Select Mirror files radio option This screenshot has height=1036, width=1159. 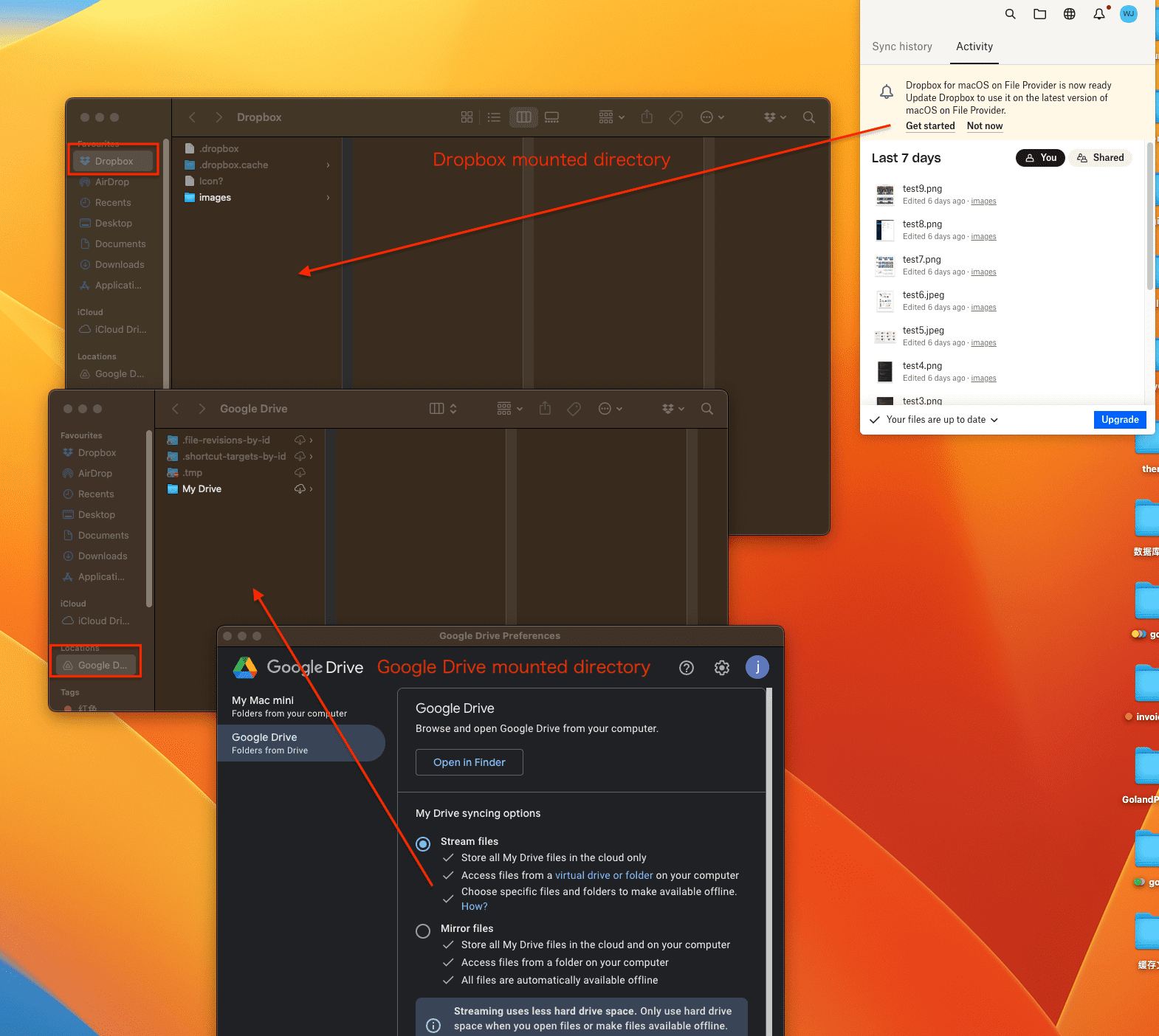click(x=423, y=931)
